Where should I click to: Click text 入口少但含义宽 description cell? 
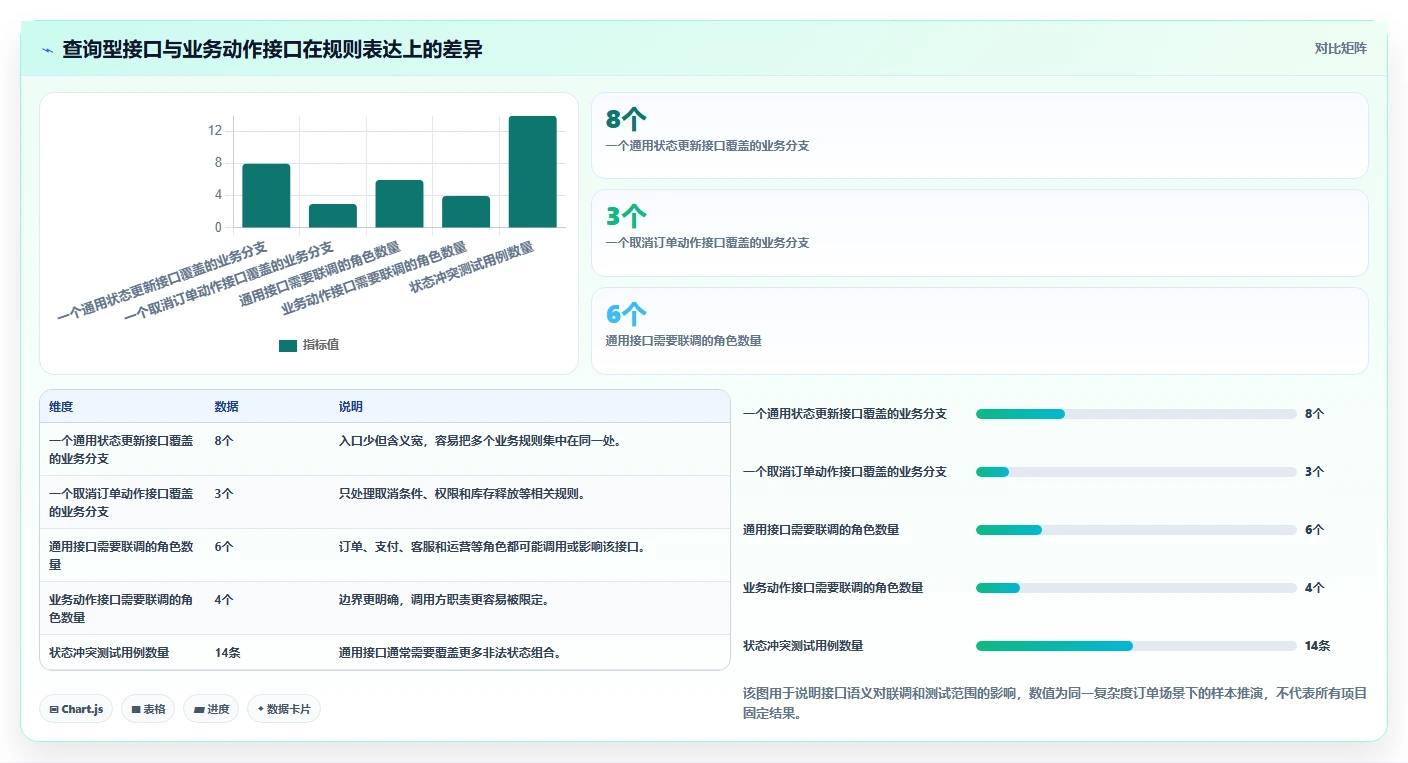click(x=480, y=440)
